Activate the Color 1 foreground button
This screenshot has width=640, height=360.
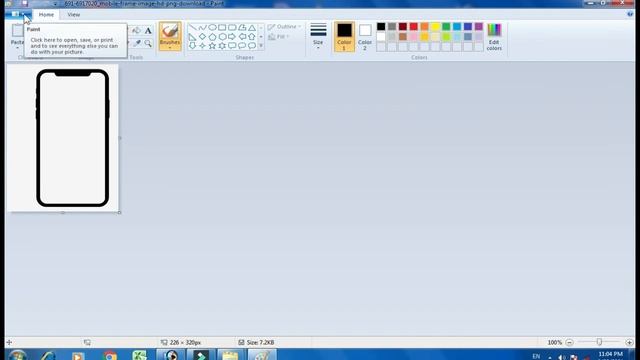click(x=344, y=37)
